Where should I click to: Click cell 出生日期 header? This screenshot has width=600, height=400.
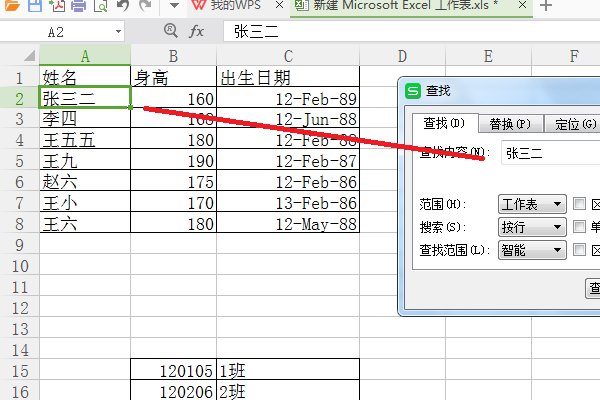288,77
